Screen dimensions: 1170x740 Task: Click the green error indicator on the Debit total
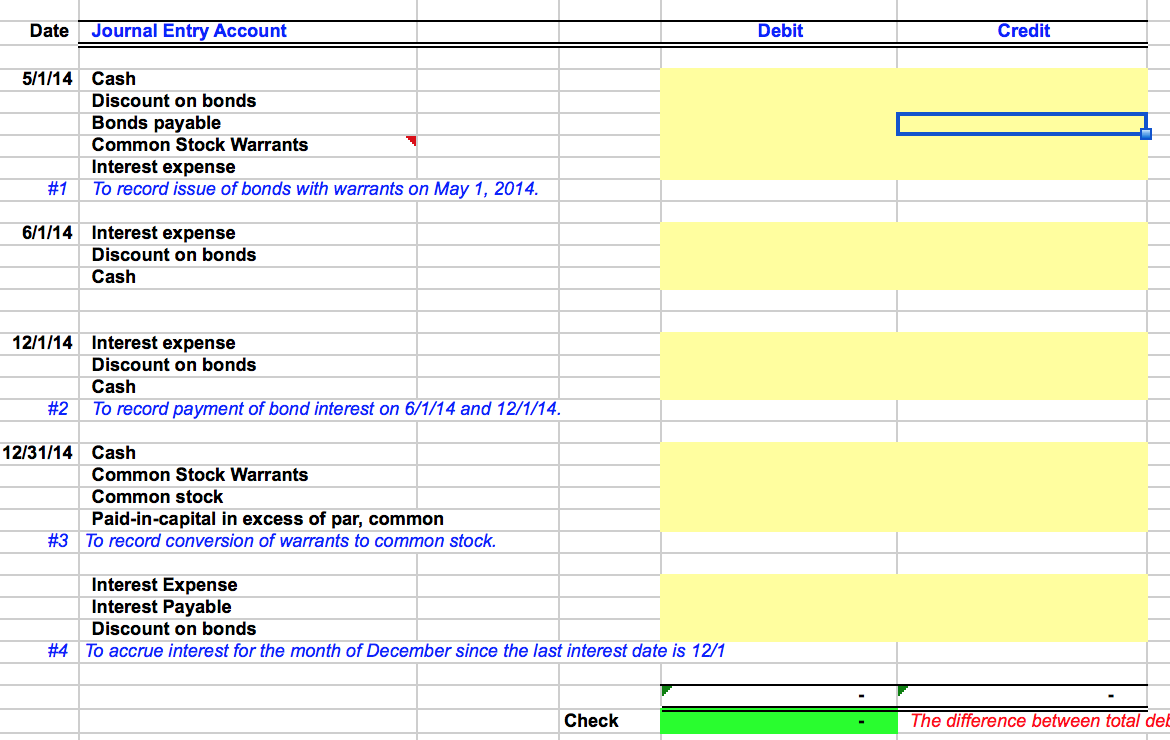click(666, 690)
